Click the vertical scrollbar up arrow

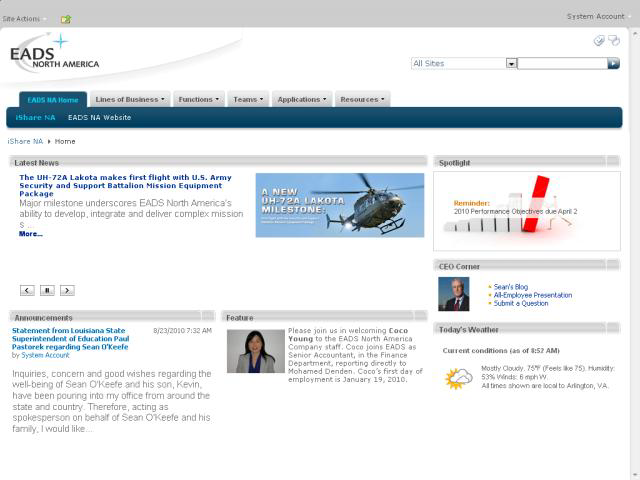[635, 34]
